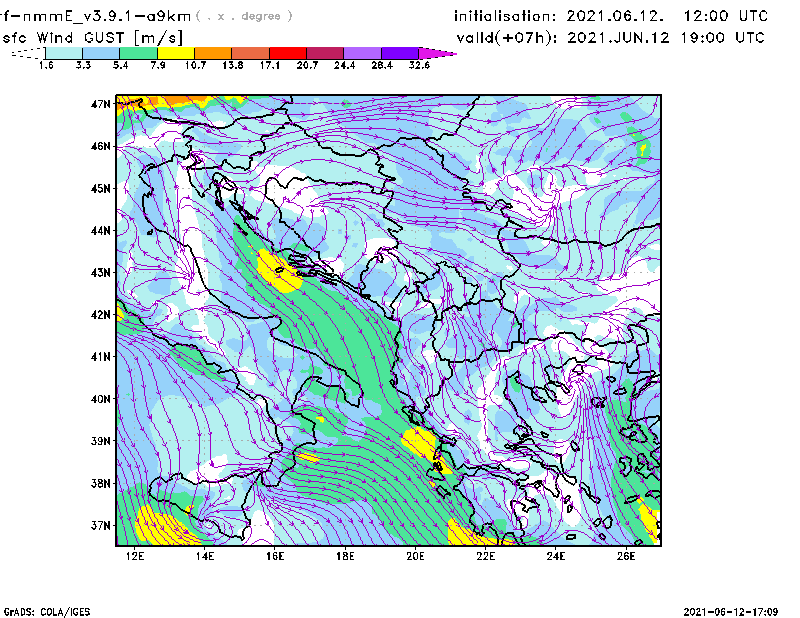Click the red 17.1–20.7 legend swatch
800x618 pixels.
point(288,53)
